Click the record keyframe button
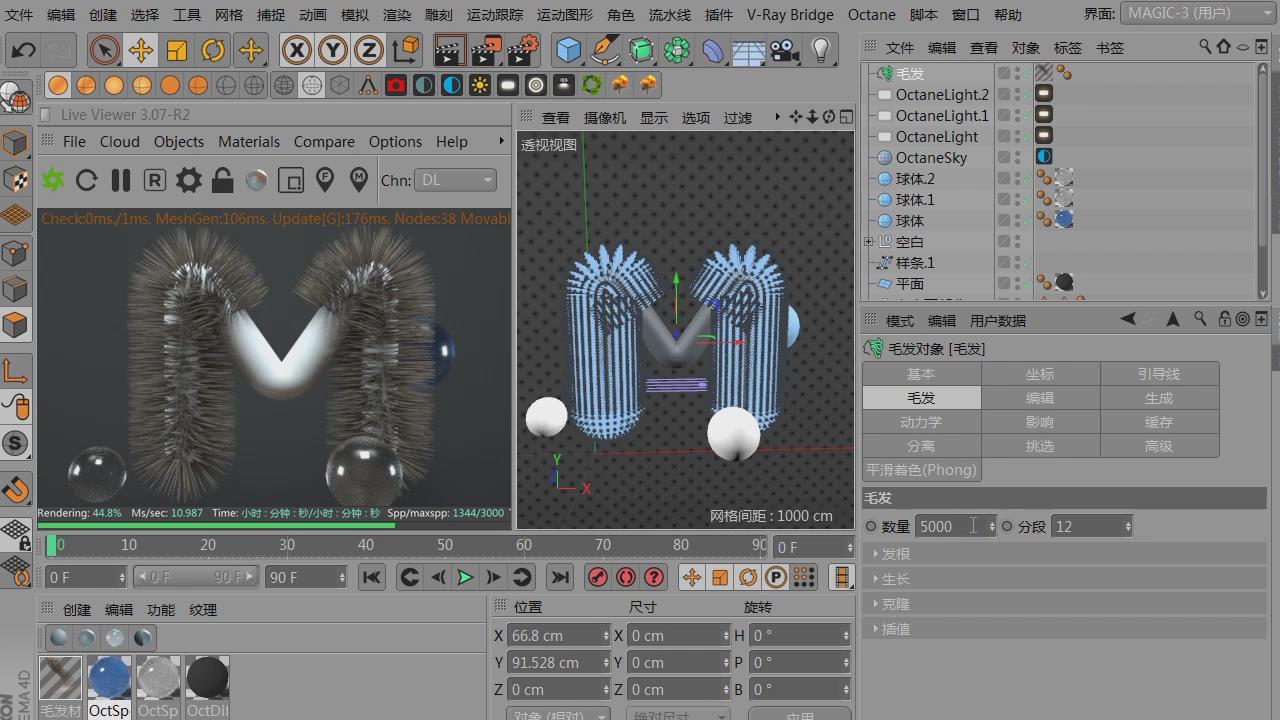The width and height of the screenshot is (1280, 720). tap(597, 577)
